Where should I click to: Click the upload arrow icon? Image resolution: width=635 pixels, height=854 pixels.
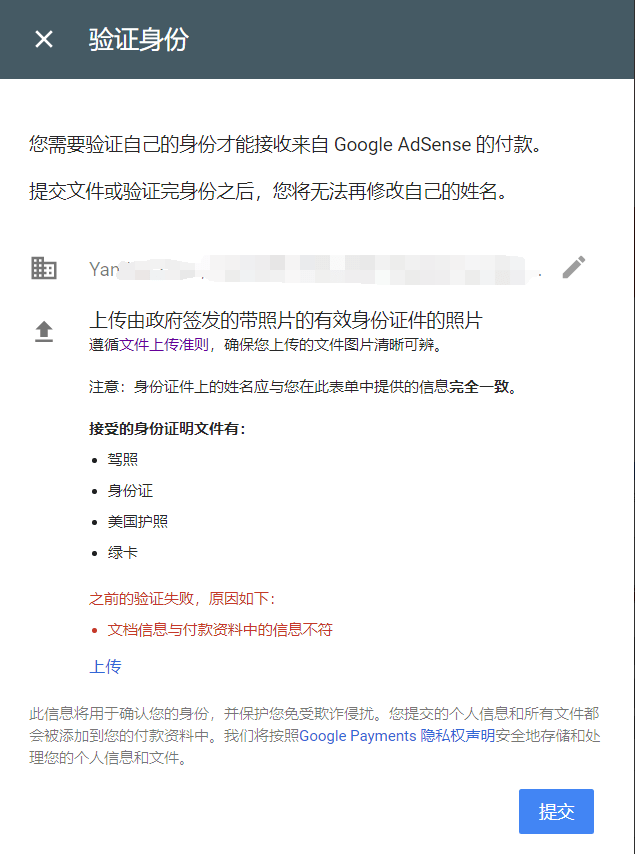point(44,331)
